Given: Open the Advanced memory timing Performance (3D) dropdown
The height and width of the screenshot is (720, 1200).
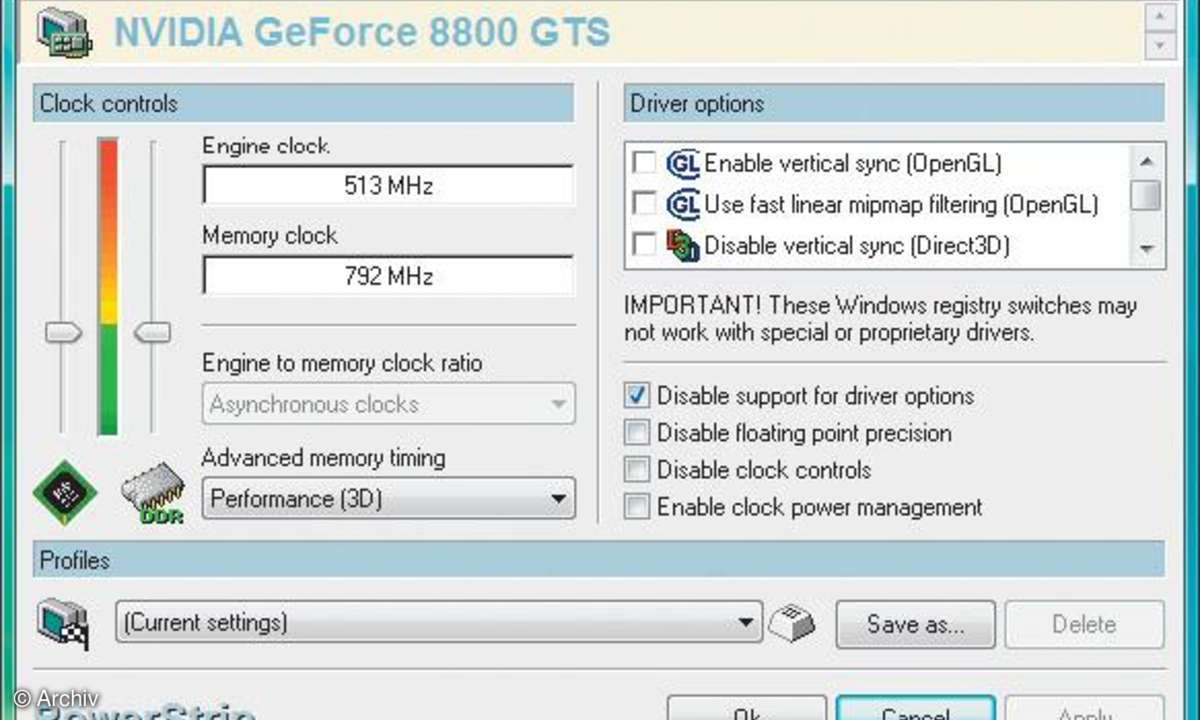Looking at the screenshot, I should [x=389, y=498].
